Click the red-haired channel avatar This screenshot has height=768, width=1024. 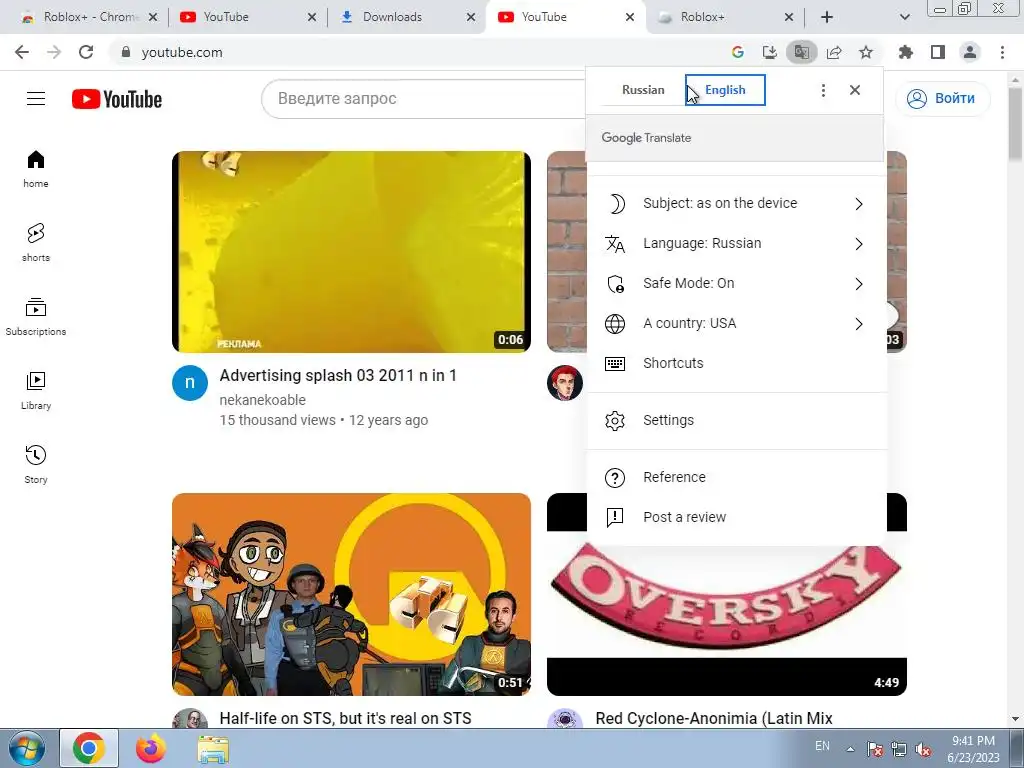click(x=565, y=383)
